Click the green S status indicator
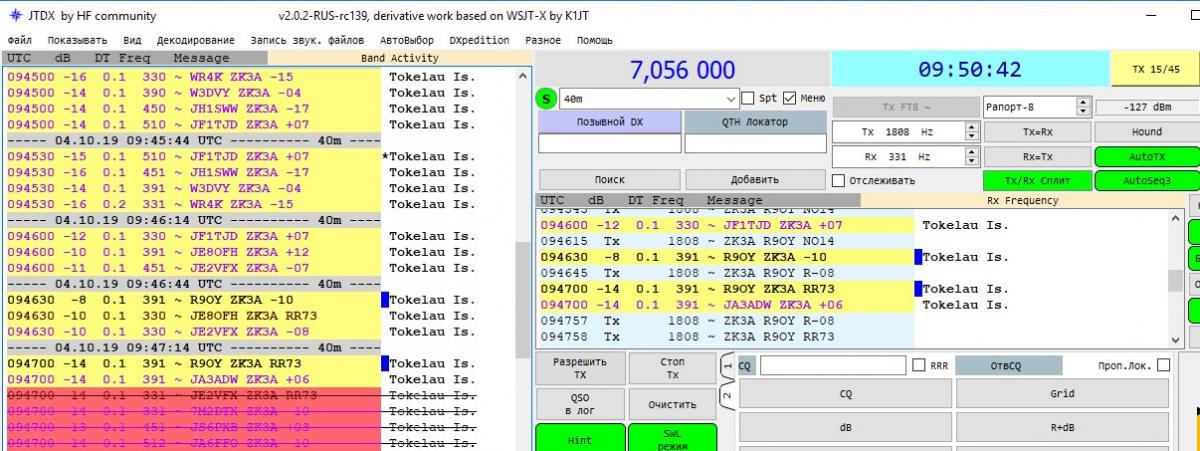This screenshot has width=1200, height=451. [x=546, y=99]
